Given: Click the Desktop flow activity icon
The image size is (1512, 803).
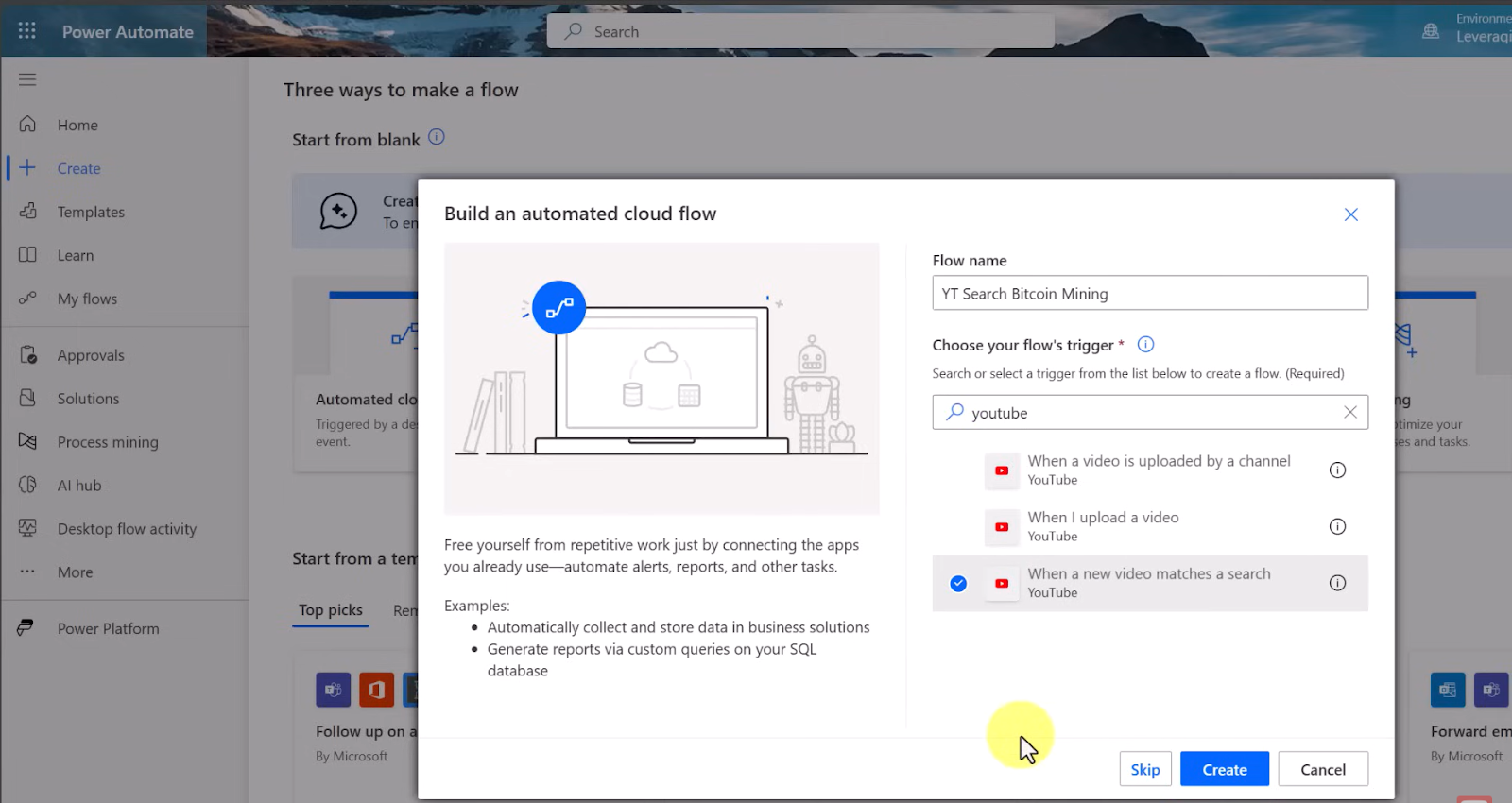Looking at the screenshot, I should click(27, 528).
